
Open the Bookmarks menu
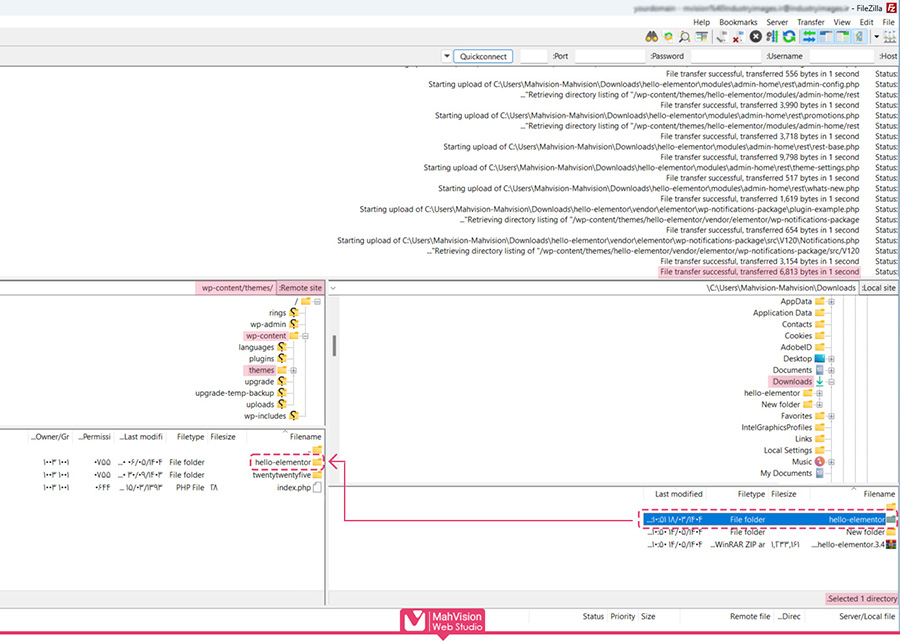point(738,21)
